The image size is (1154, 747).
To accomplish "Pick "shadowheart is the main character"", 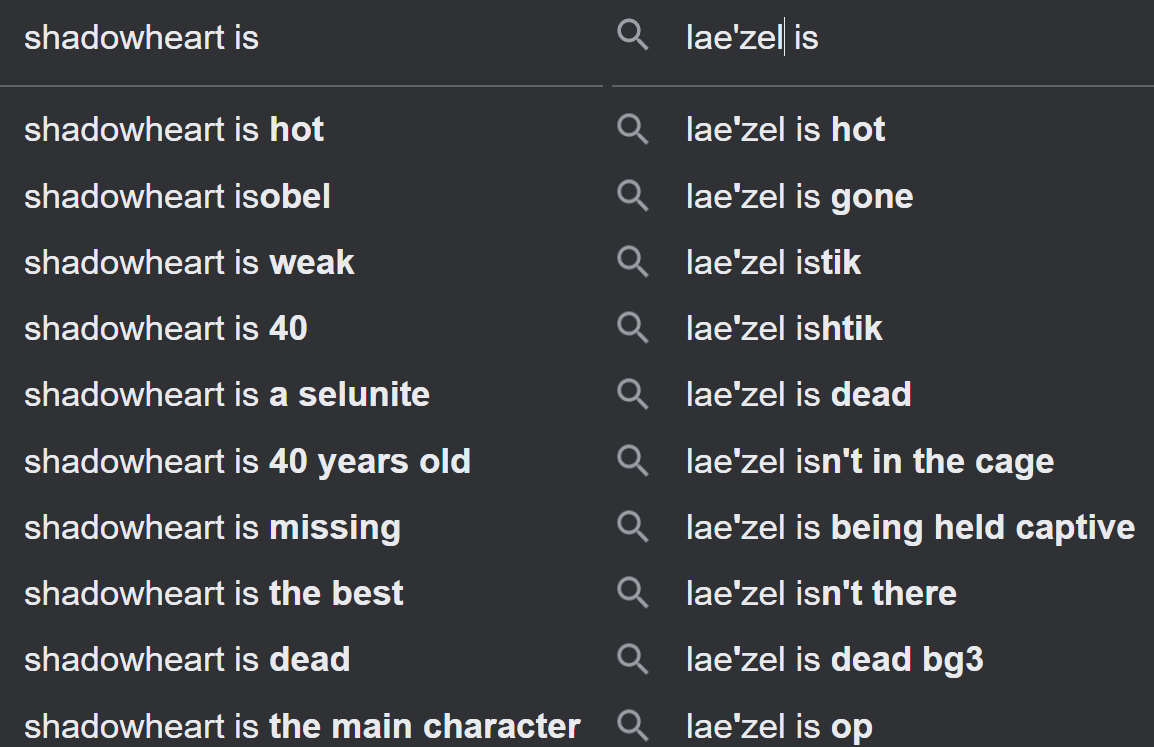I will [x=302, y=725].
